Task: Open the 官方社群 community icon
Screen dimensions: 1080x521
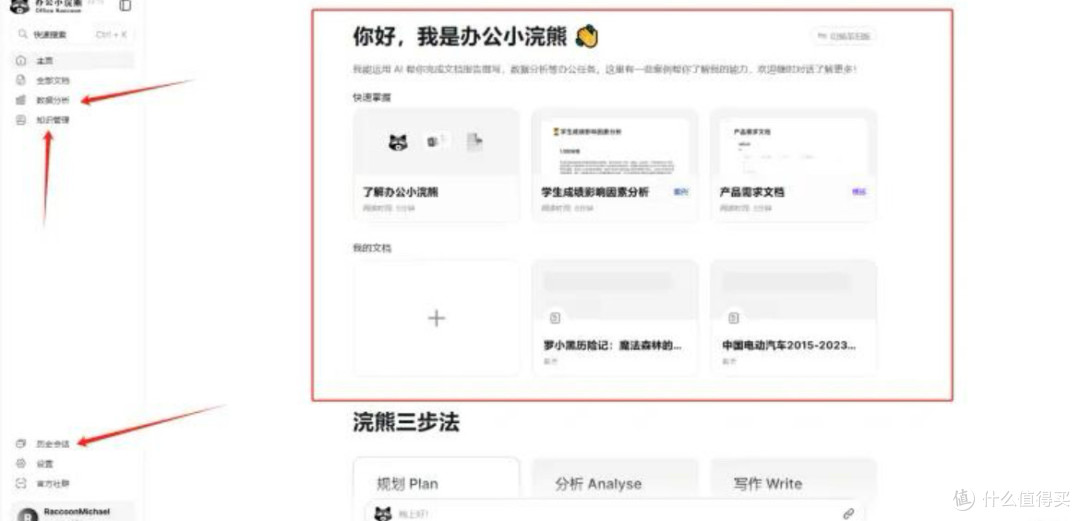Action: click(21, 484)
